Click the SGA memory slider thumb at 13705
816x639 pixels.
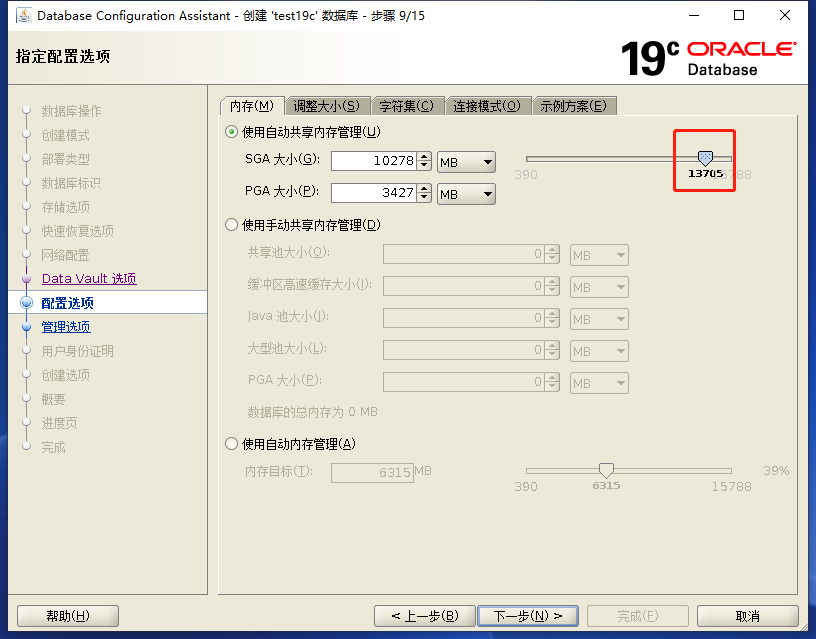point(705,158)
